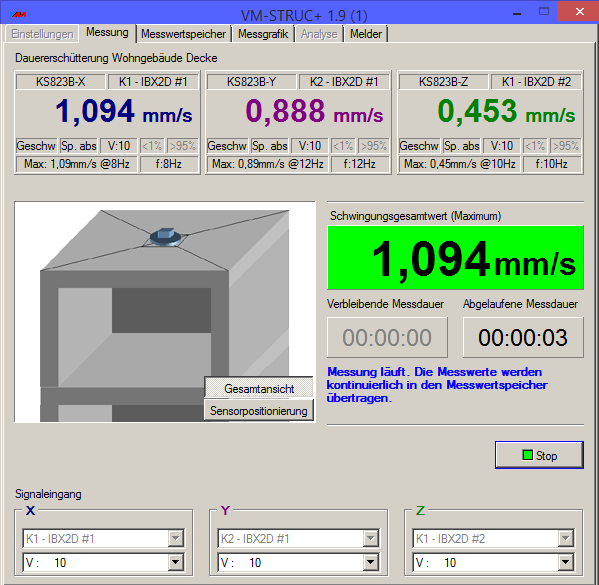Click the green 0,453 mm/s Z reading
This screenshot has height=585, width=599.
[x=506, y=111]
